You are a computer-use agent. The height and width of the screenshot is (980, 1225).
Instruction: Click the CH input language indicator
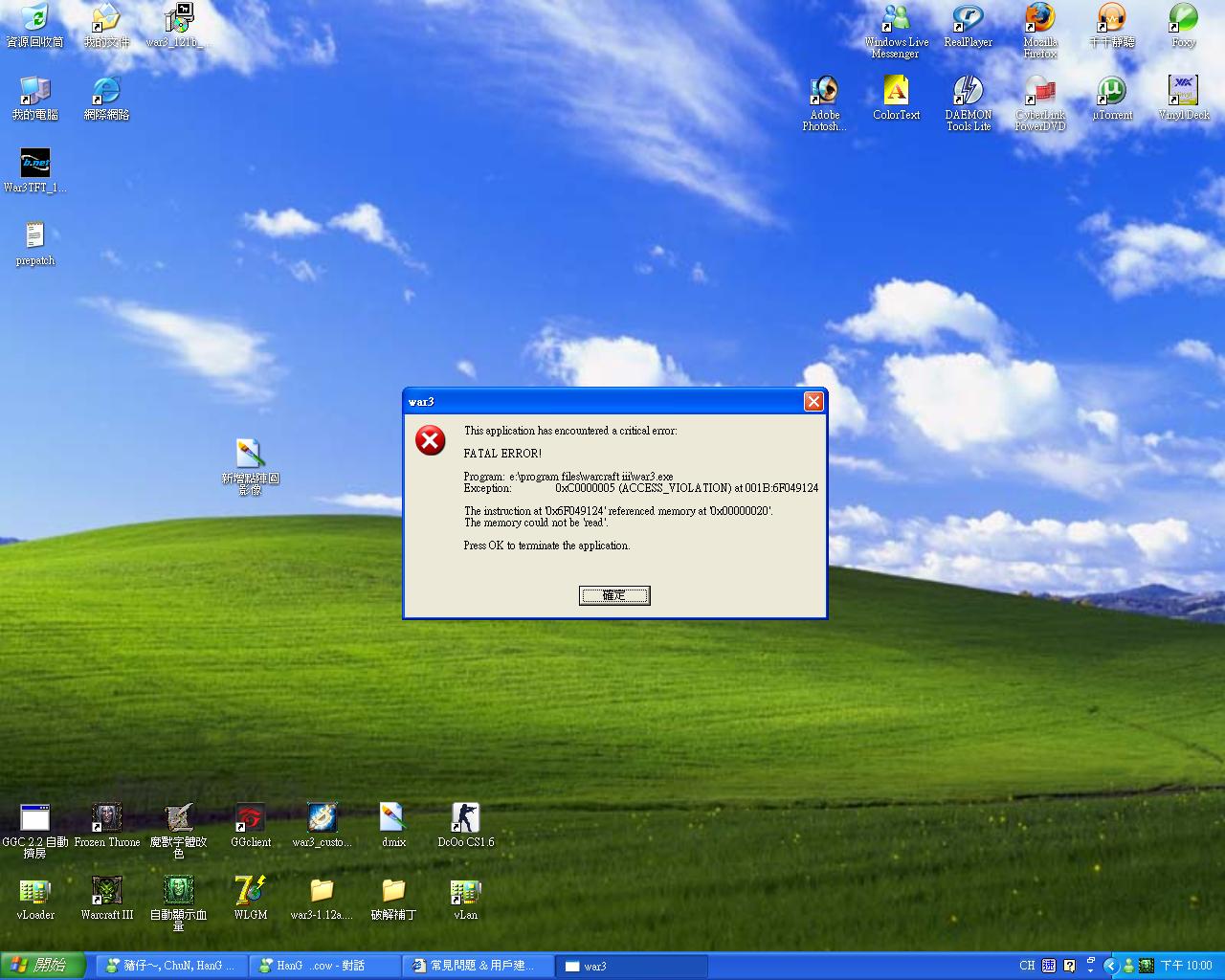coord(1027,966)
